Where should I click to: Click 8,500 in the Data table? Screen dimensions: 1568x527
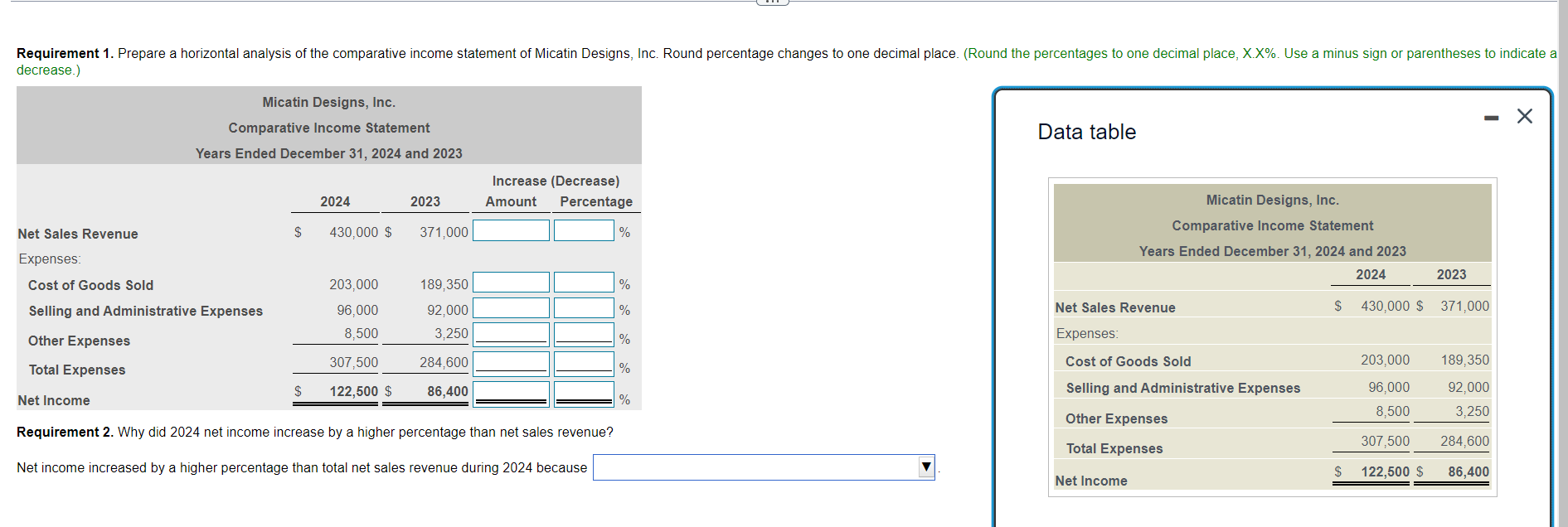coord(1392,411)
